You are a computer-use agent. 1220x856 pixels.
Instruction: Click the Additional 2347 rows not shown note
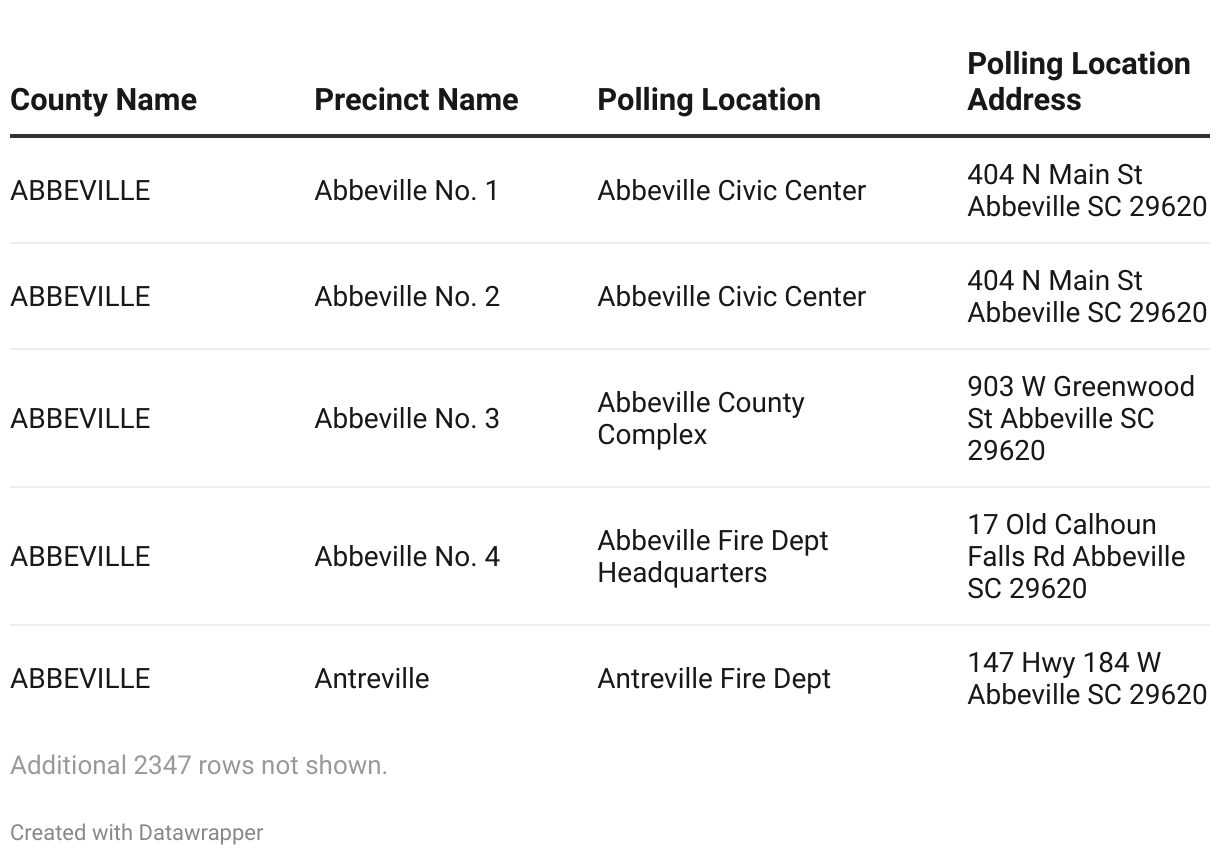pos(199,766)
